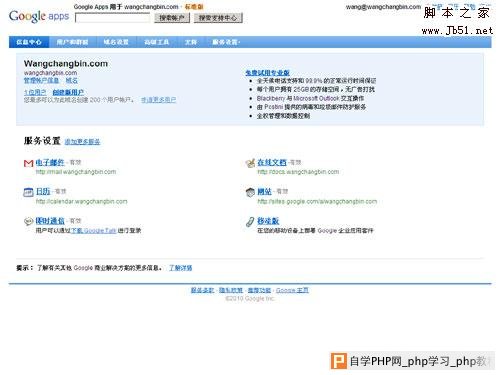
Task: Focus the search input field at top
Action: [x=113, y=18]
